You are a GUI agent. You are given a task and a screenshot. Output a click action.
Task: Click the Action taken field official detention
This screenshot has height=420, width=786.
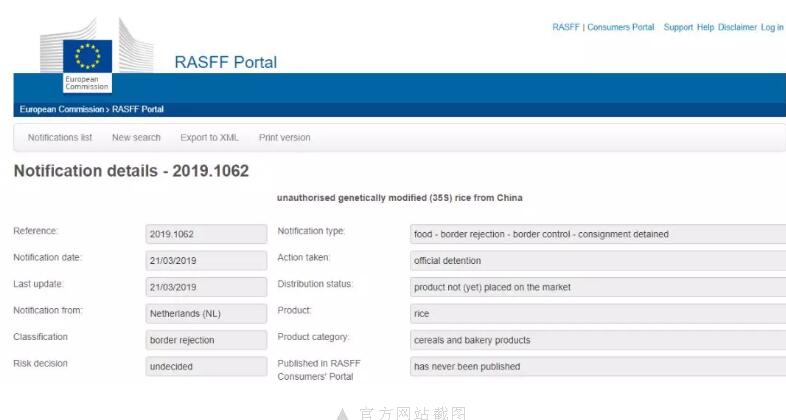[598, 261]
